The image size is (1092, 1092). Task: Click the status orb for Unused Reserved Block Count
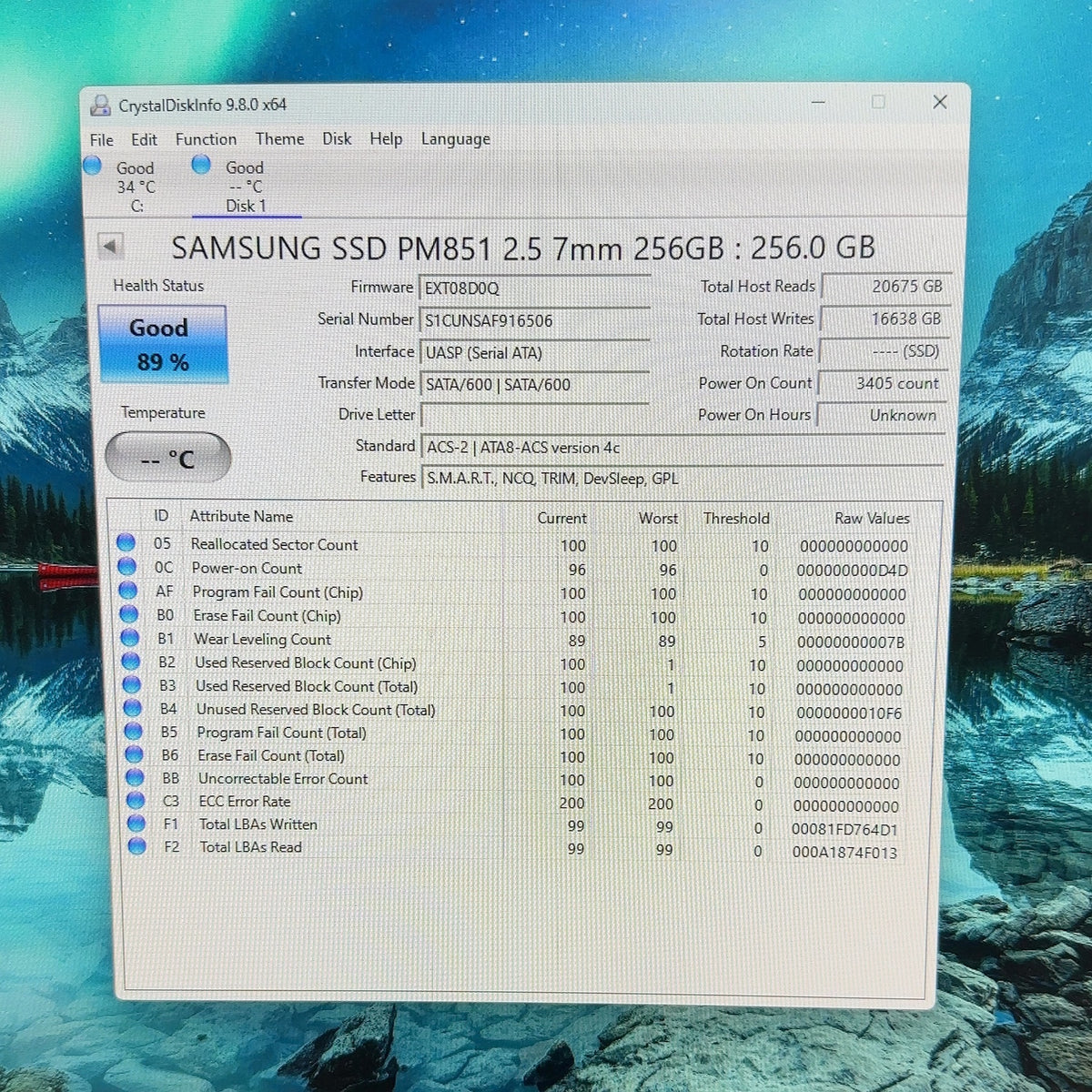(x=133, y=708)
